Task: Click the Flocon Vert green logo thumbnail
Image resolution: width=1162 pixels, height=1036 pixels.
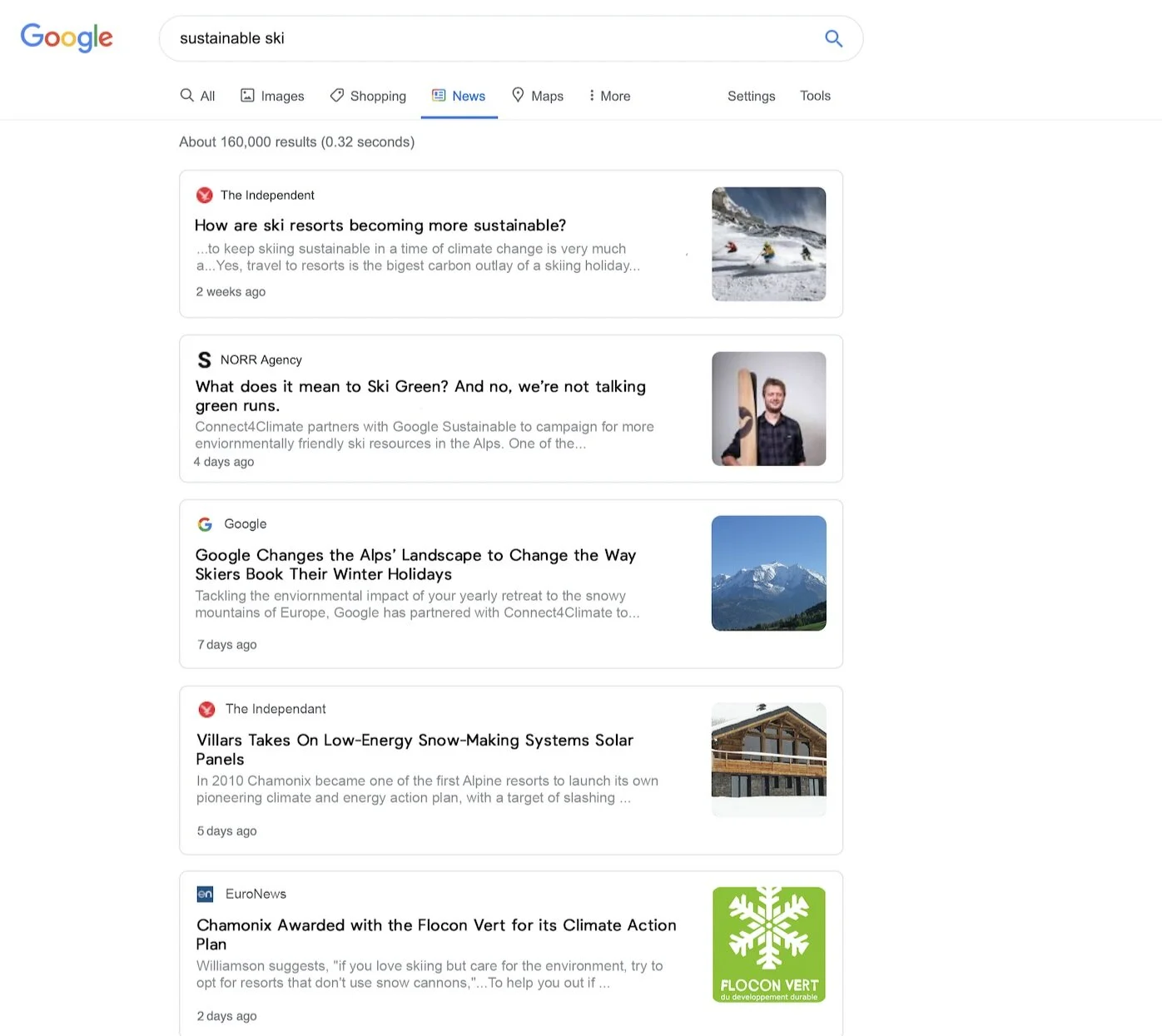Action: click(x=769, y=944)
